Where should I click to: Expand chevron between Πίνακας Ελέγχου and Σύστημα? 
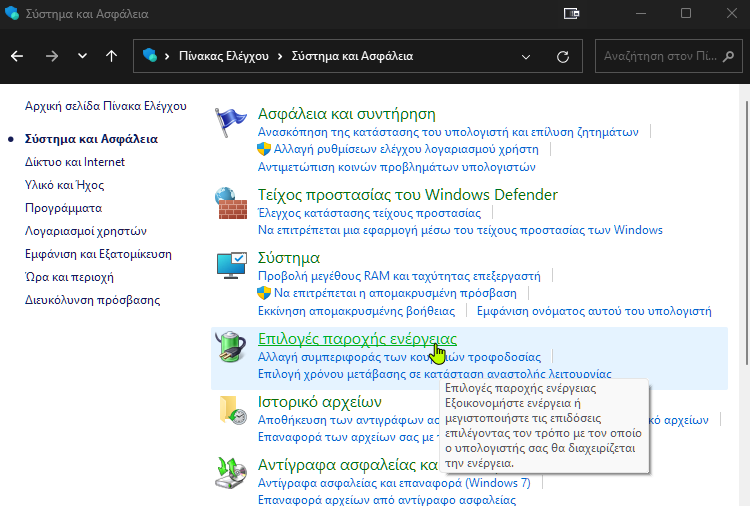pos(280,56)
